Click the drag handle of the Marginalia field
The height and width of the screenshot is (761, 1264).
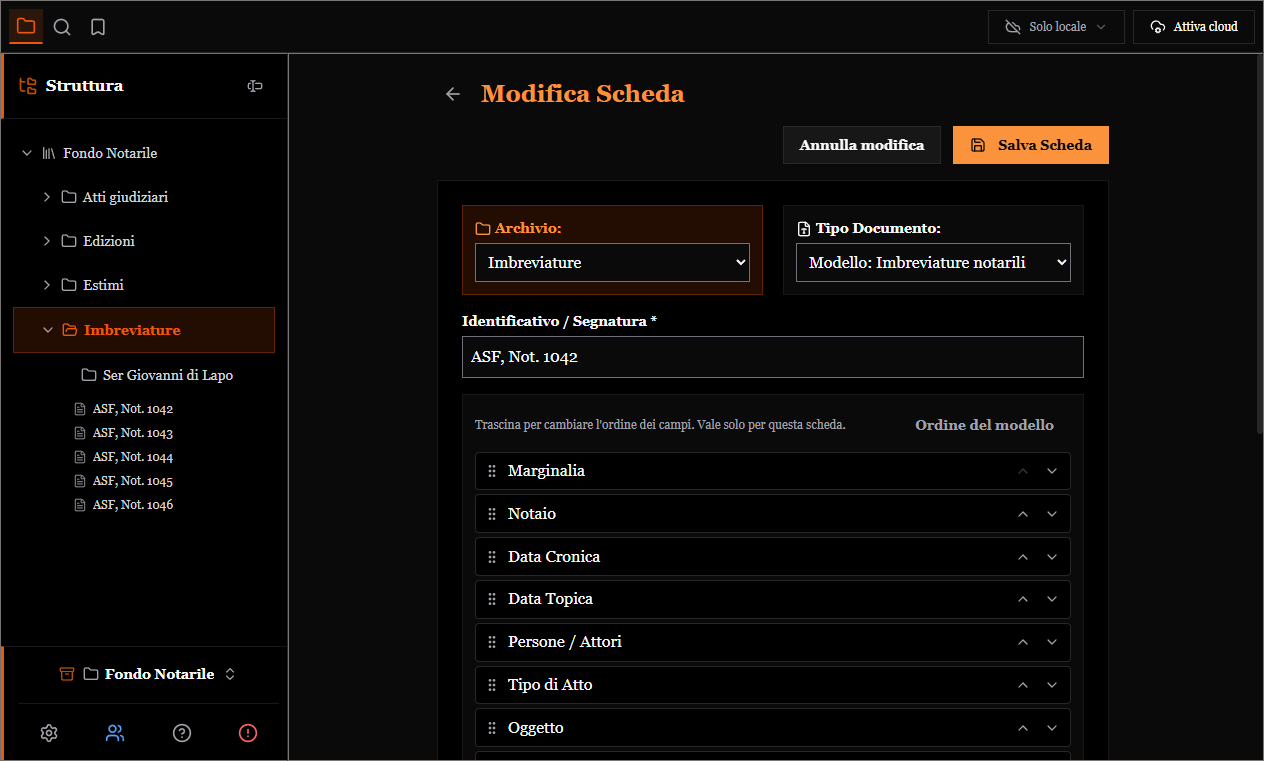[492, 471]
